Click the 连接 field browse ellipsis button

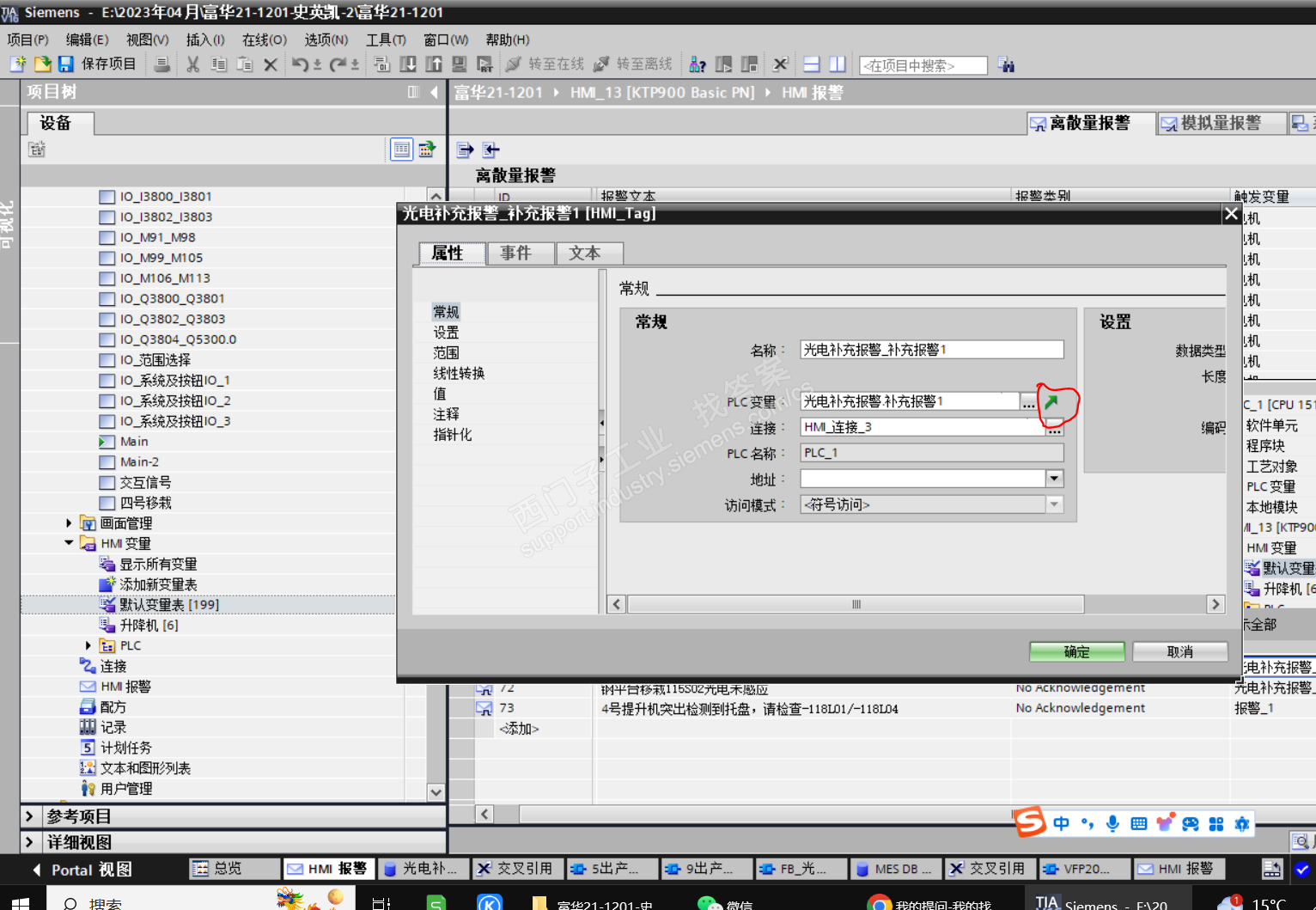1055,428
